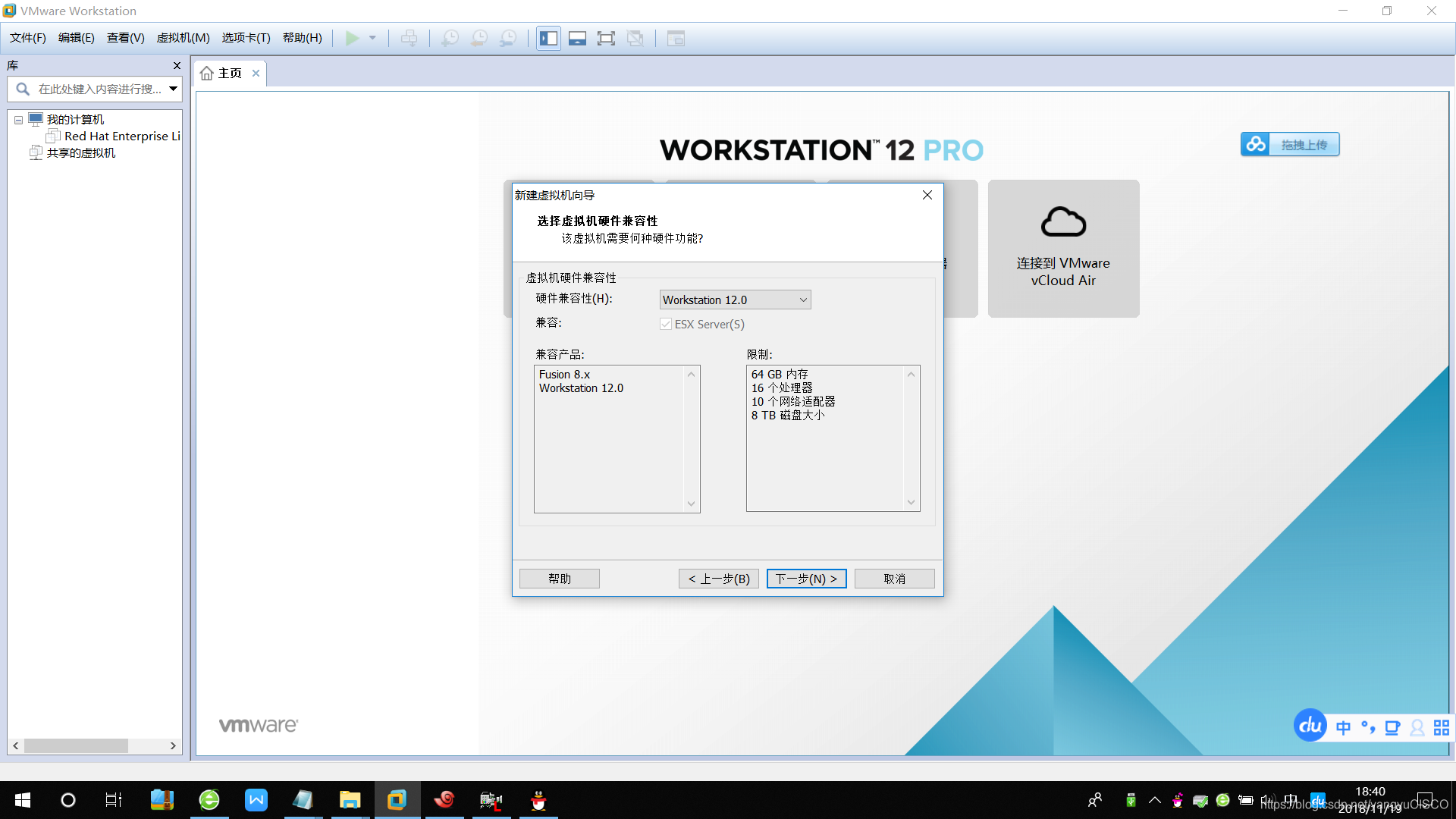Open the snapshot manager toolbar icon
Screen dimensions: 1456x819
click(x=508, y=38)
